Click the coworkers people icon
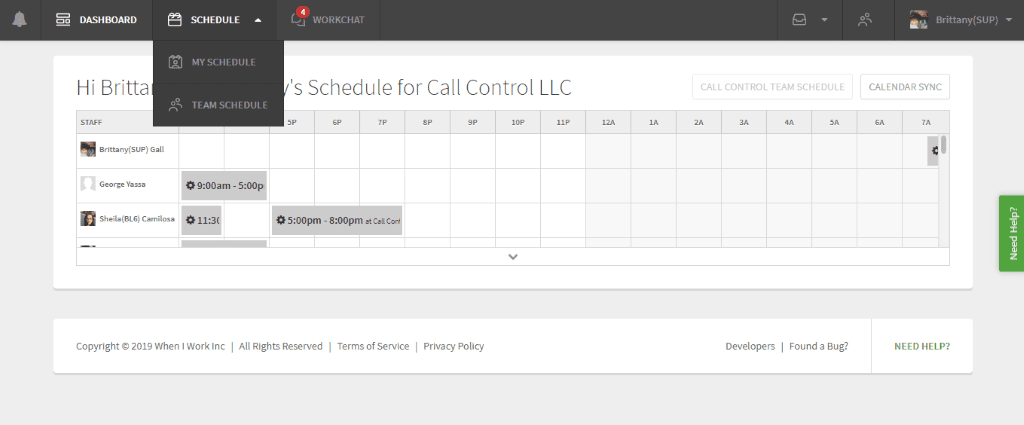This screenshot has width=1024, height=425. [865, 20]
